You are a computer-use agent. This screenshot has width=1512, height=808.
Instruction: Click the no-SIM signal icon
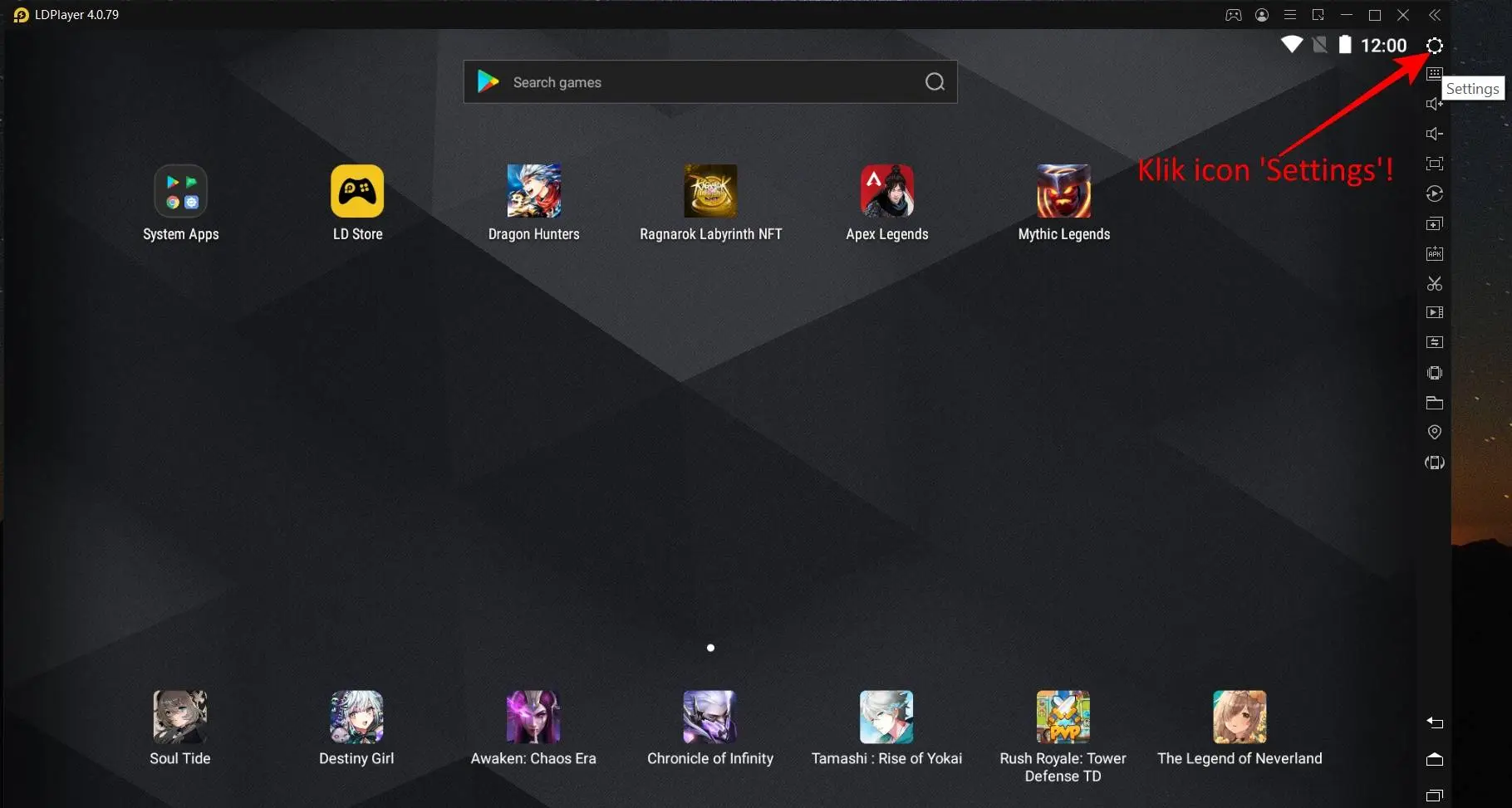(1319, 44)
